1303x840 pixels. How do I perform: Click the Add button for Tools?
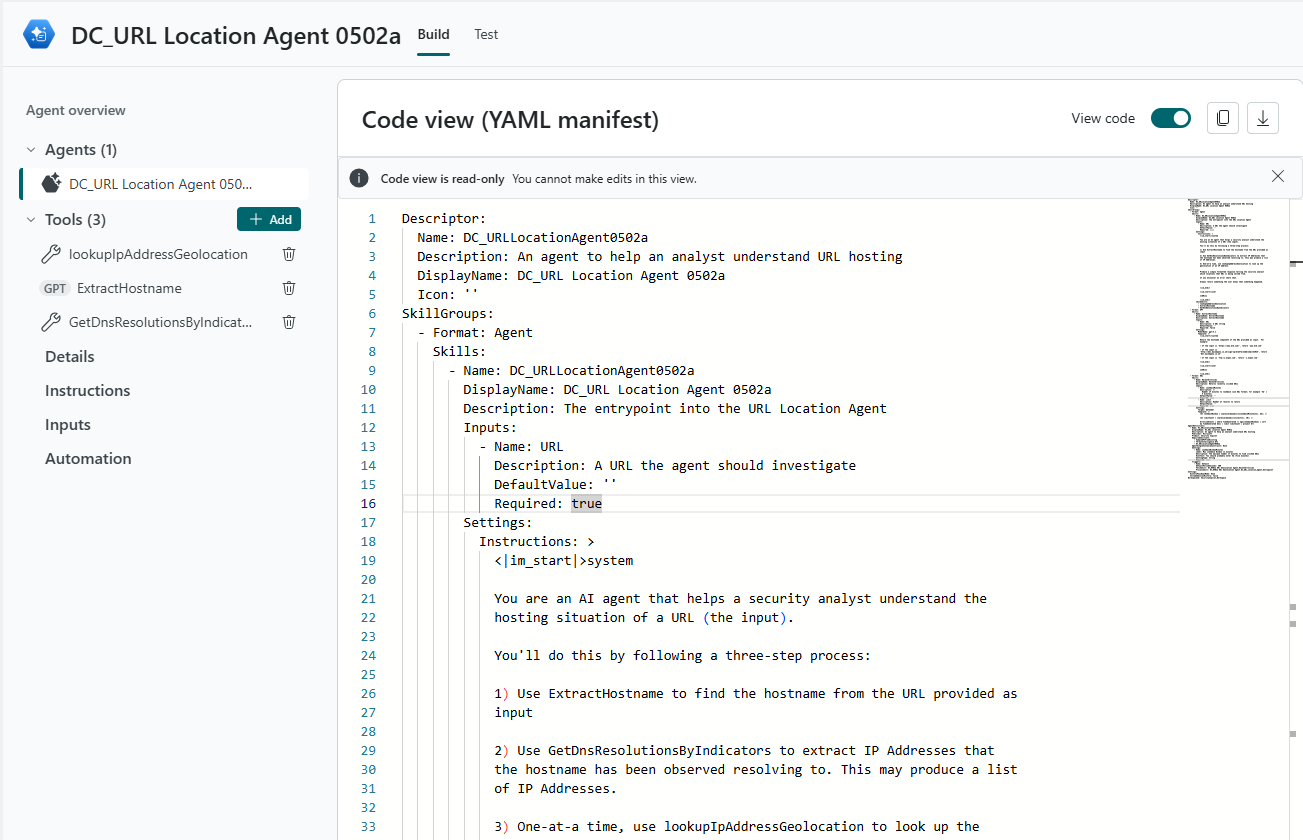[x=268, y=219]
